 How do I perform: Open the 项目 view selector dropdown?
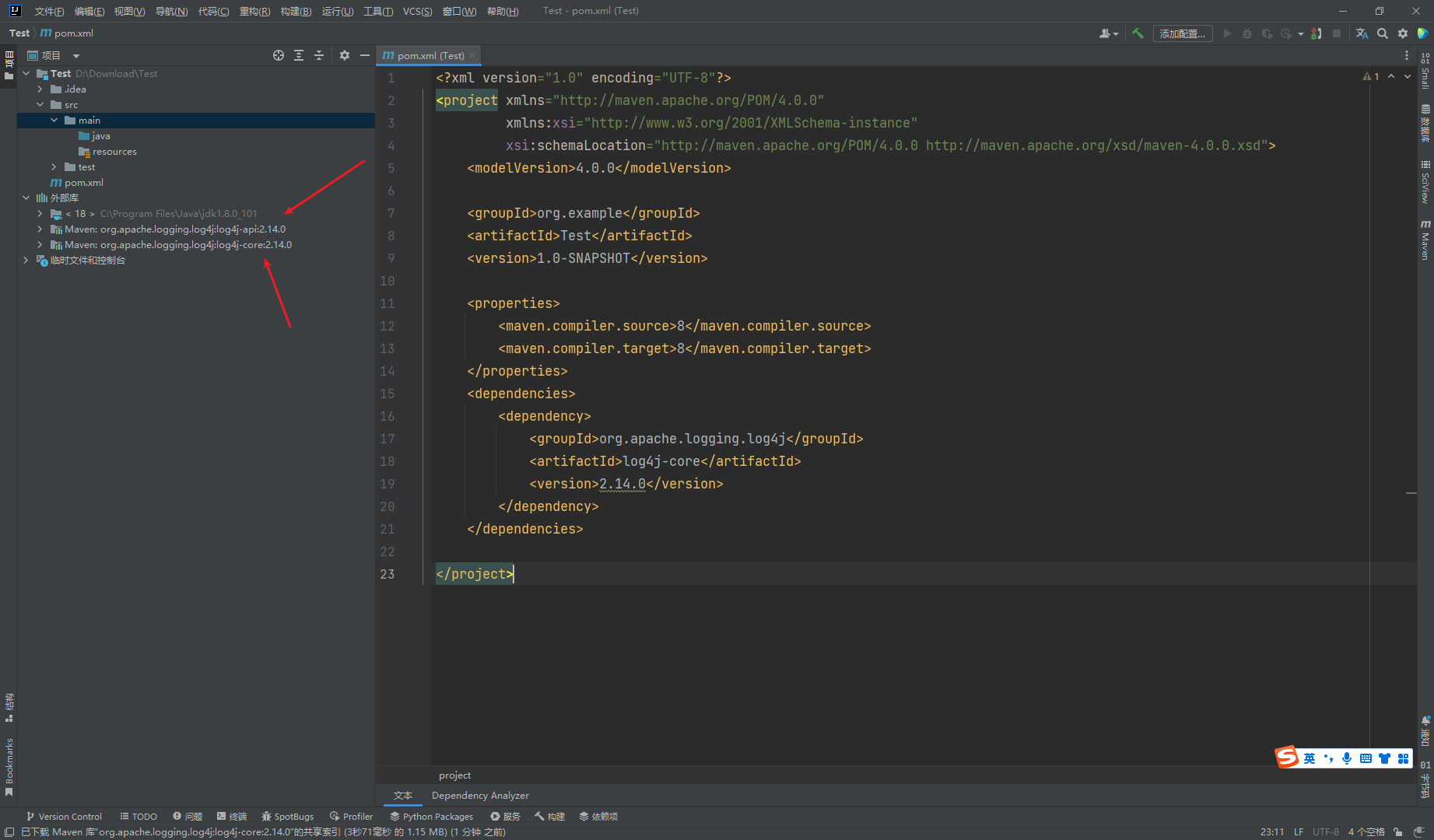tap(54, 55)
